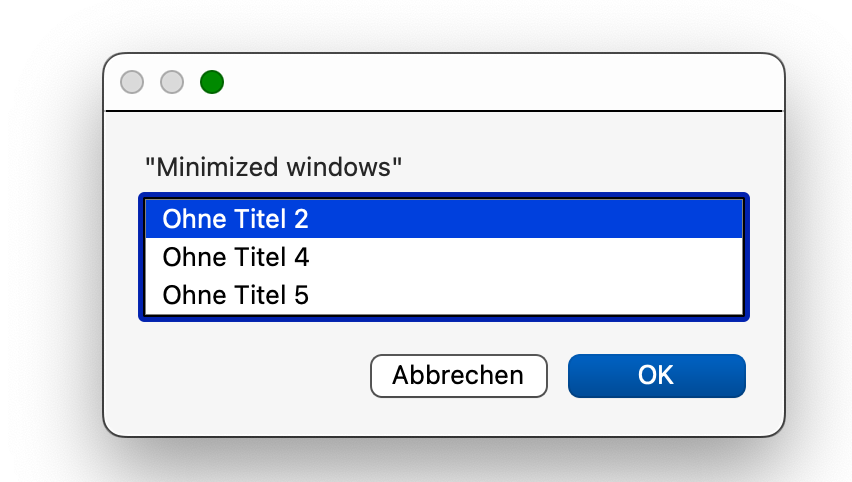Click the "Minimized windows" label text

click(273, 167)
